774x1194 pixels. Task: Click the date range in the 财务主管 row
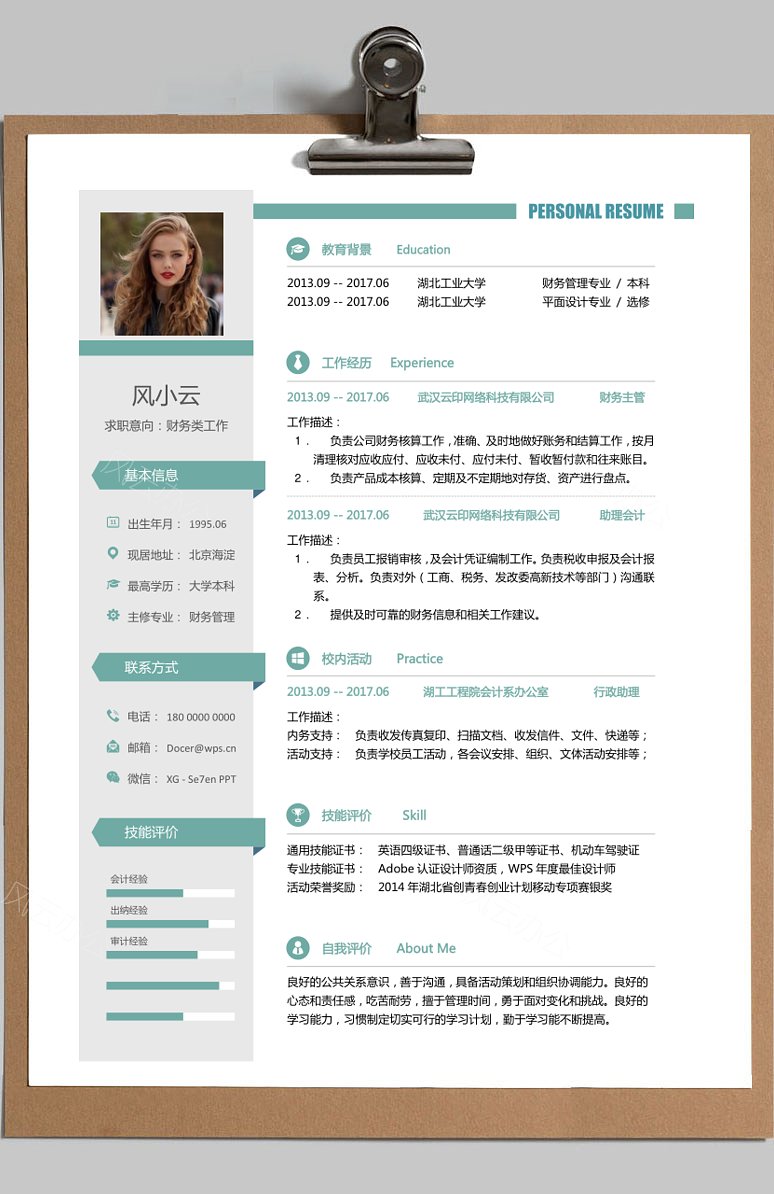tap(337, 397)
